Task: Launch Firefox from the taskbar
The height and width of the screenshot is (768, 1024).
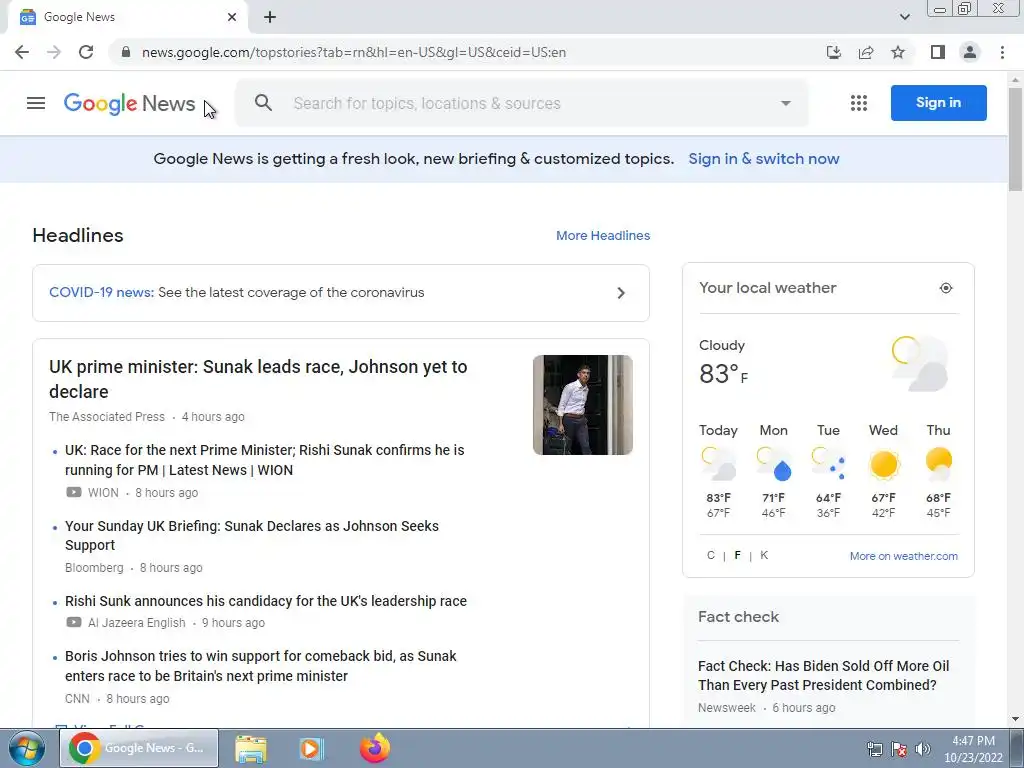Action: click(x=375, y=748)
